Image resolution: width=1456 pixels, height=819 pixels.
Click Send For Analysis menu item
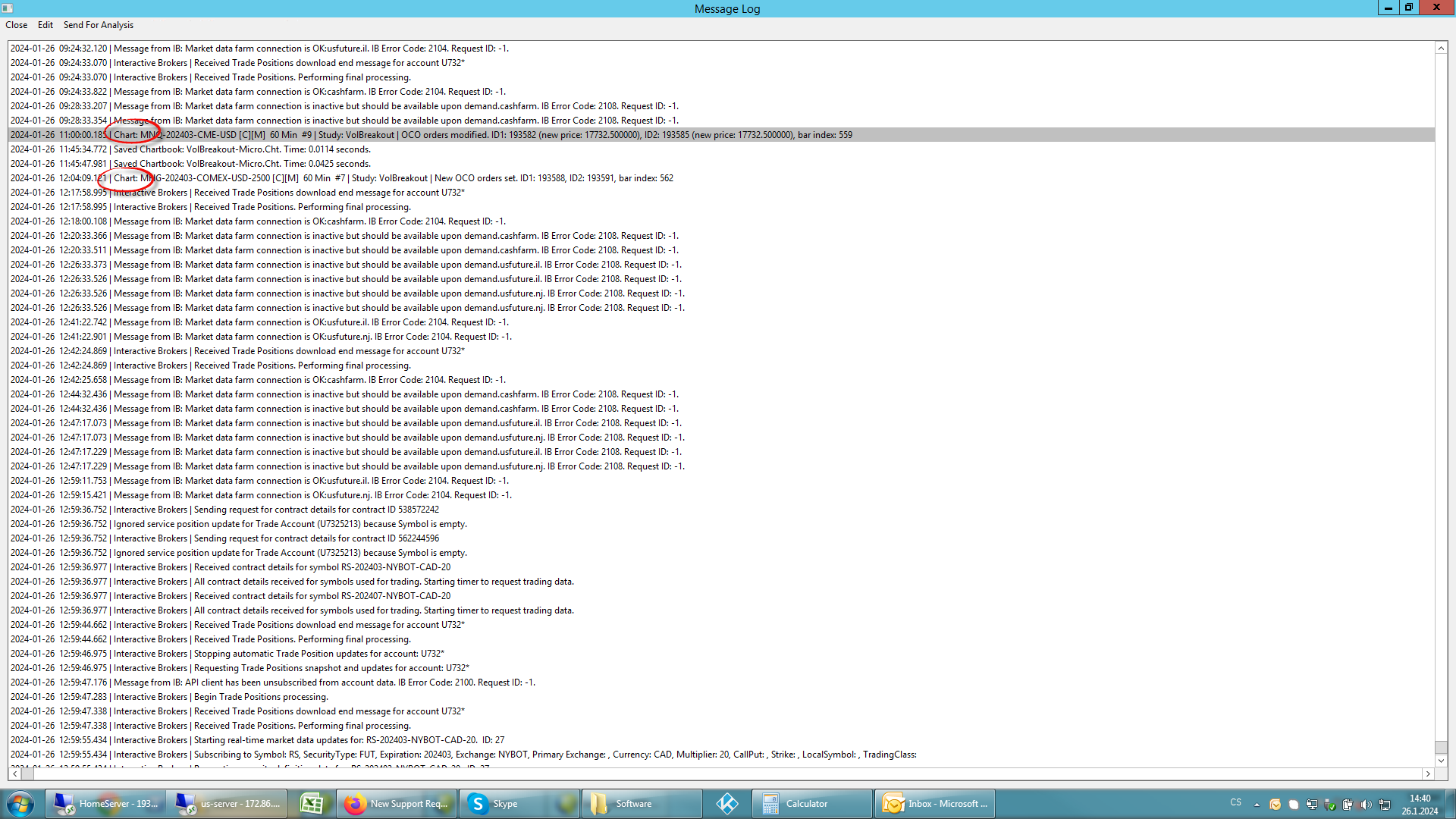point(98,25)
